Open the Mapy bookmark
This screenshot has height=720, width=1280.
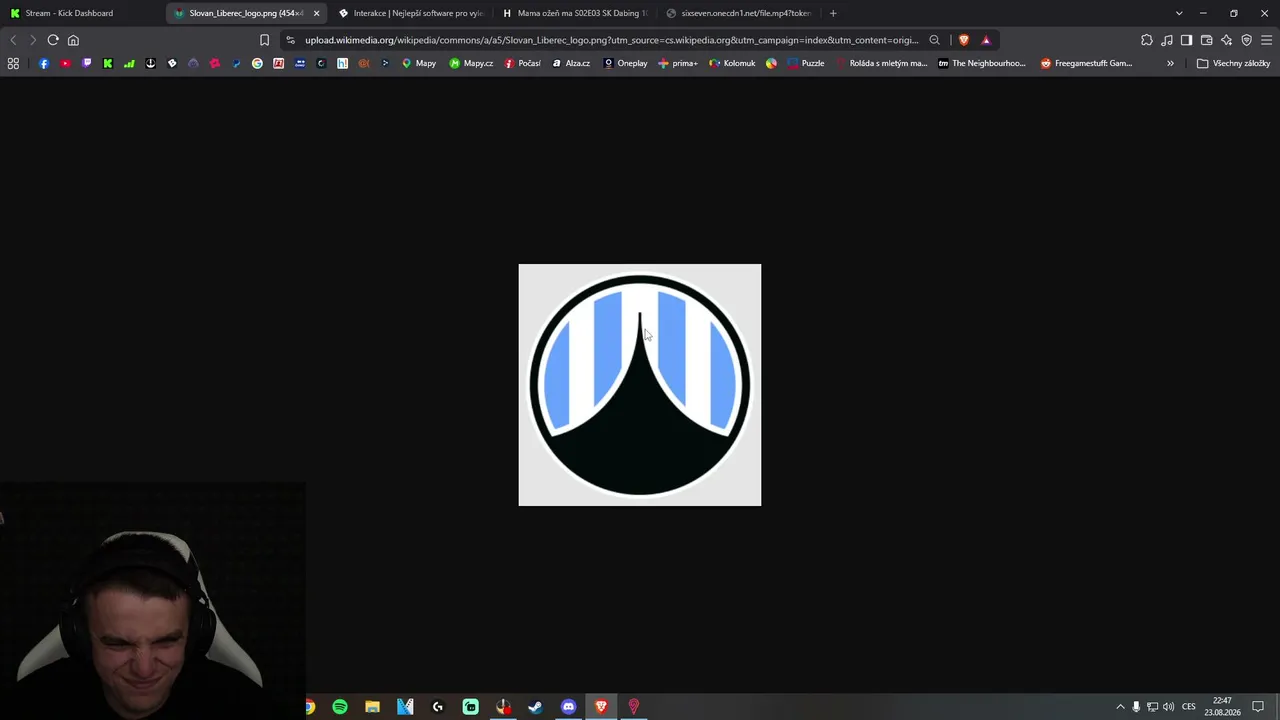pyautogui.click(x=419, y=63)
